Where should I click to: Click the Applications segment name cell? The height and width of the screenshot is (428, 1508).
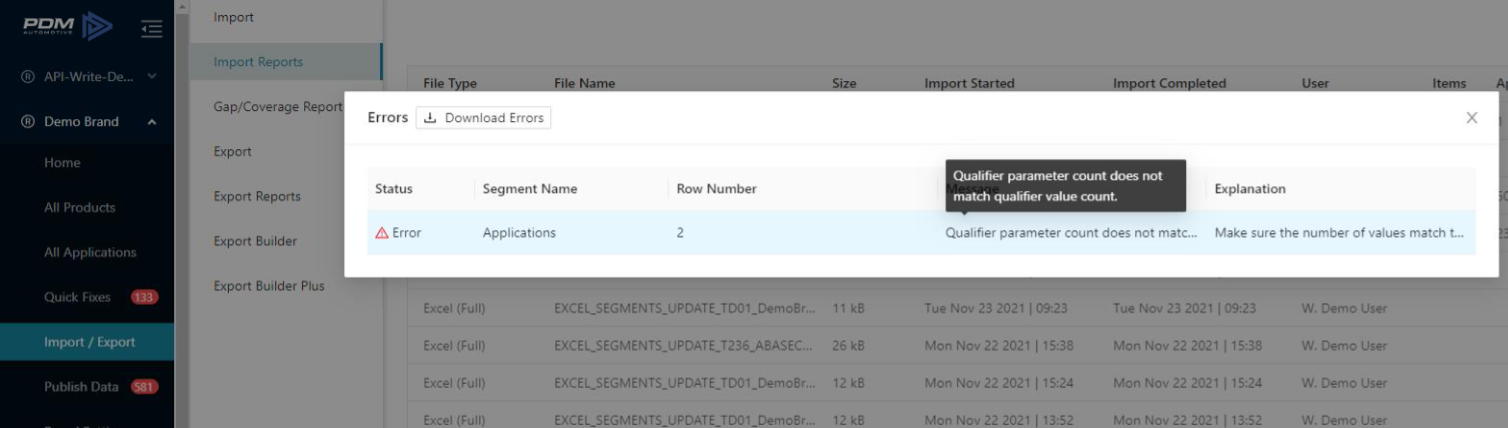[519, 233]
